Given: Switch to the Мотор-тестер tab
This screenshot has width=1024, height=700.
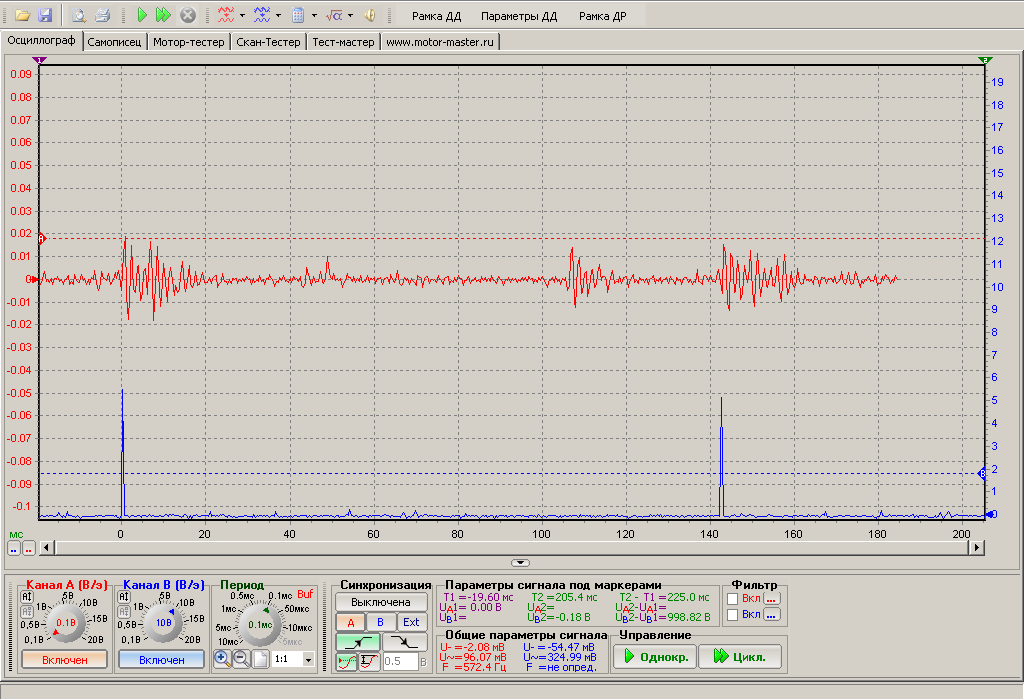Looking at the screenshot, I should coord(189,42).
